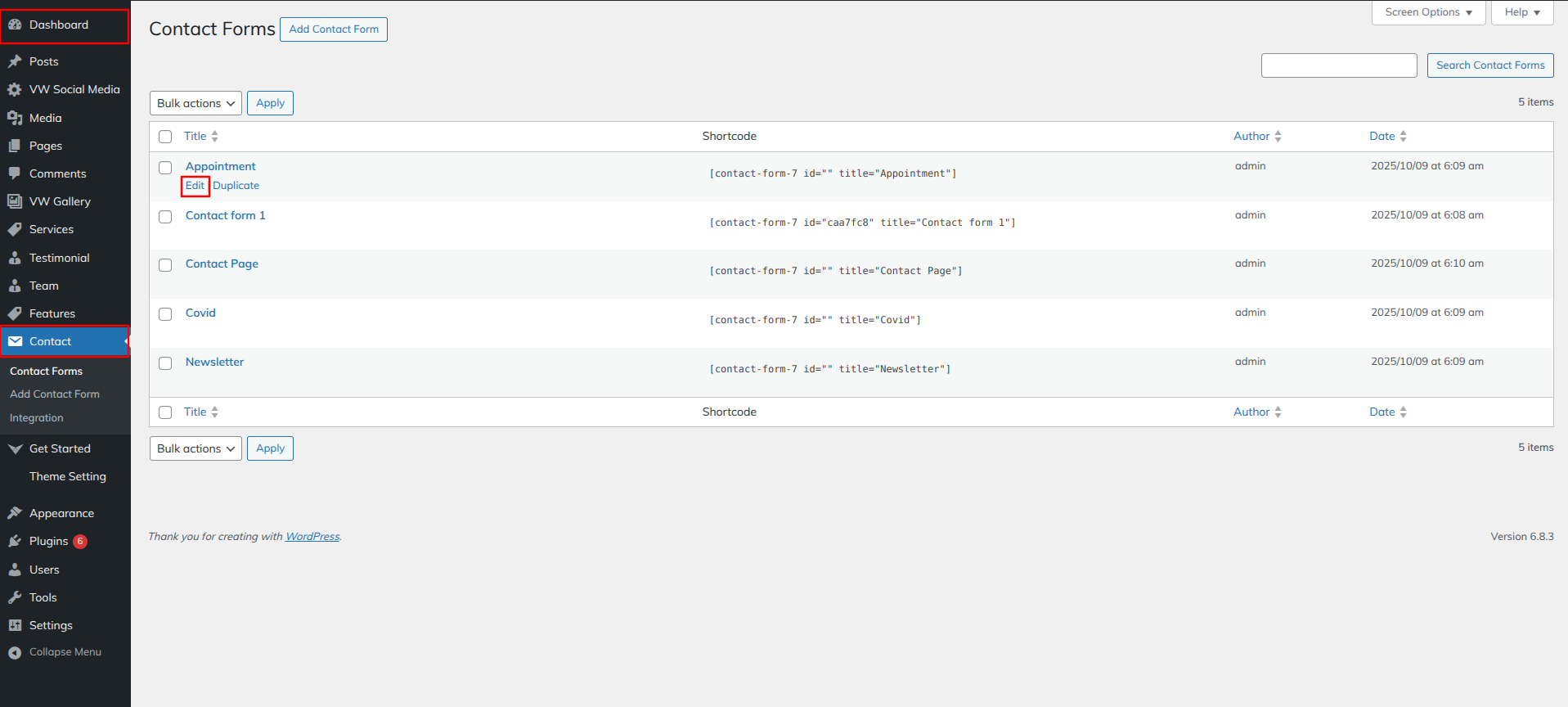Click the Dashboard gauge icon in sidebar
The image size is (1568, 707).
[15, 25]
